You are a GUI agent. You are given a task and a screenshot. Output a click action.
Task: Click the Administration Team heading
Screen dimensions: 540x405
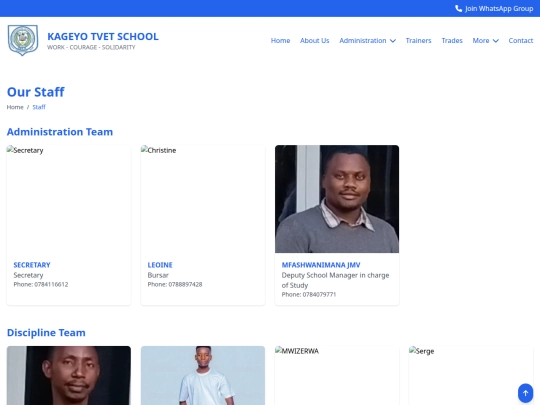coord(60,132)
